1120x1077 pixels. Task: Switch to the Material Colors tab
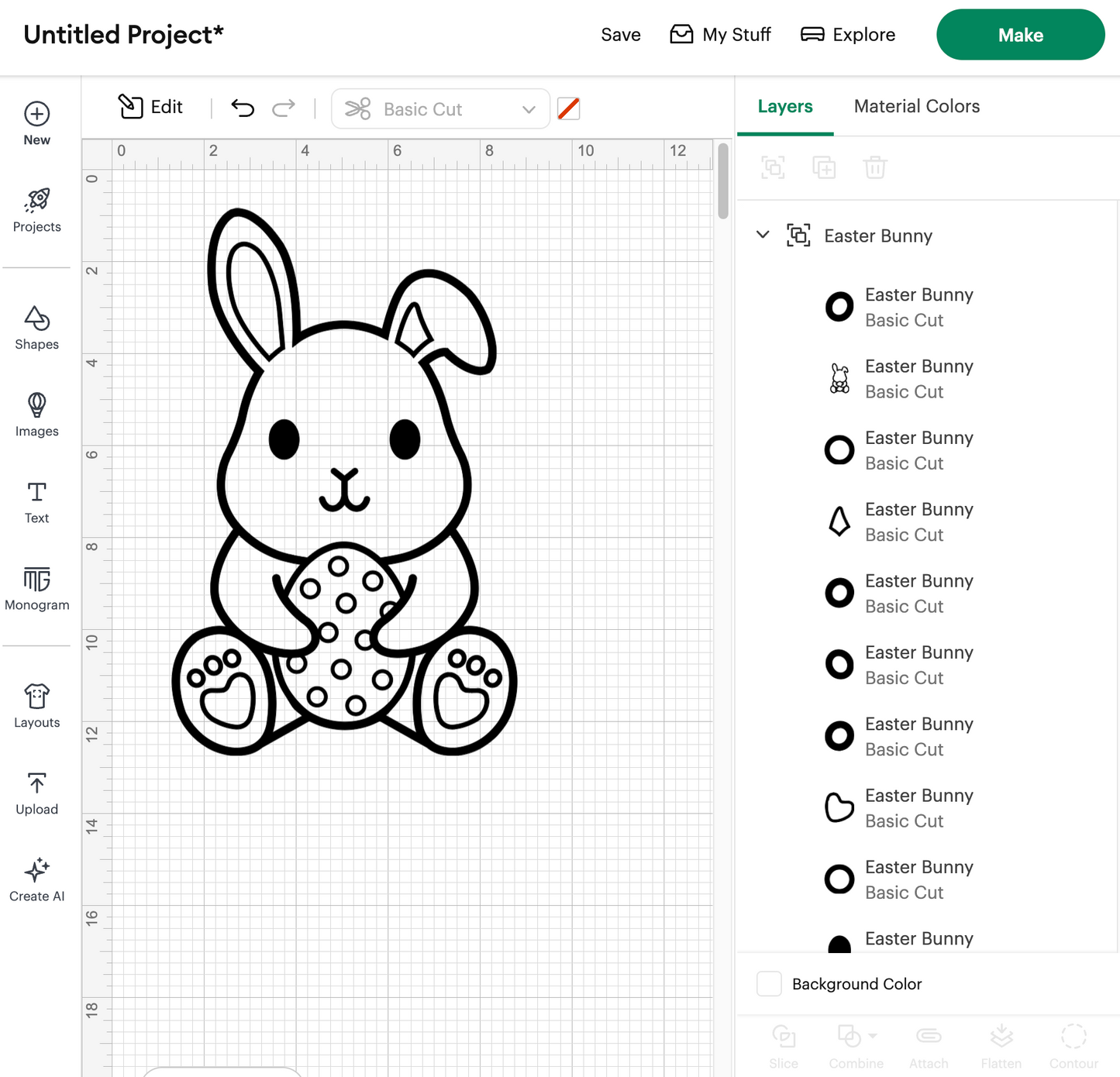point(916,106)
